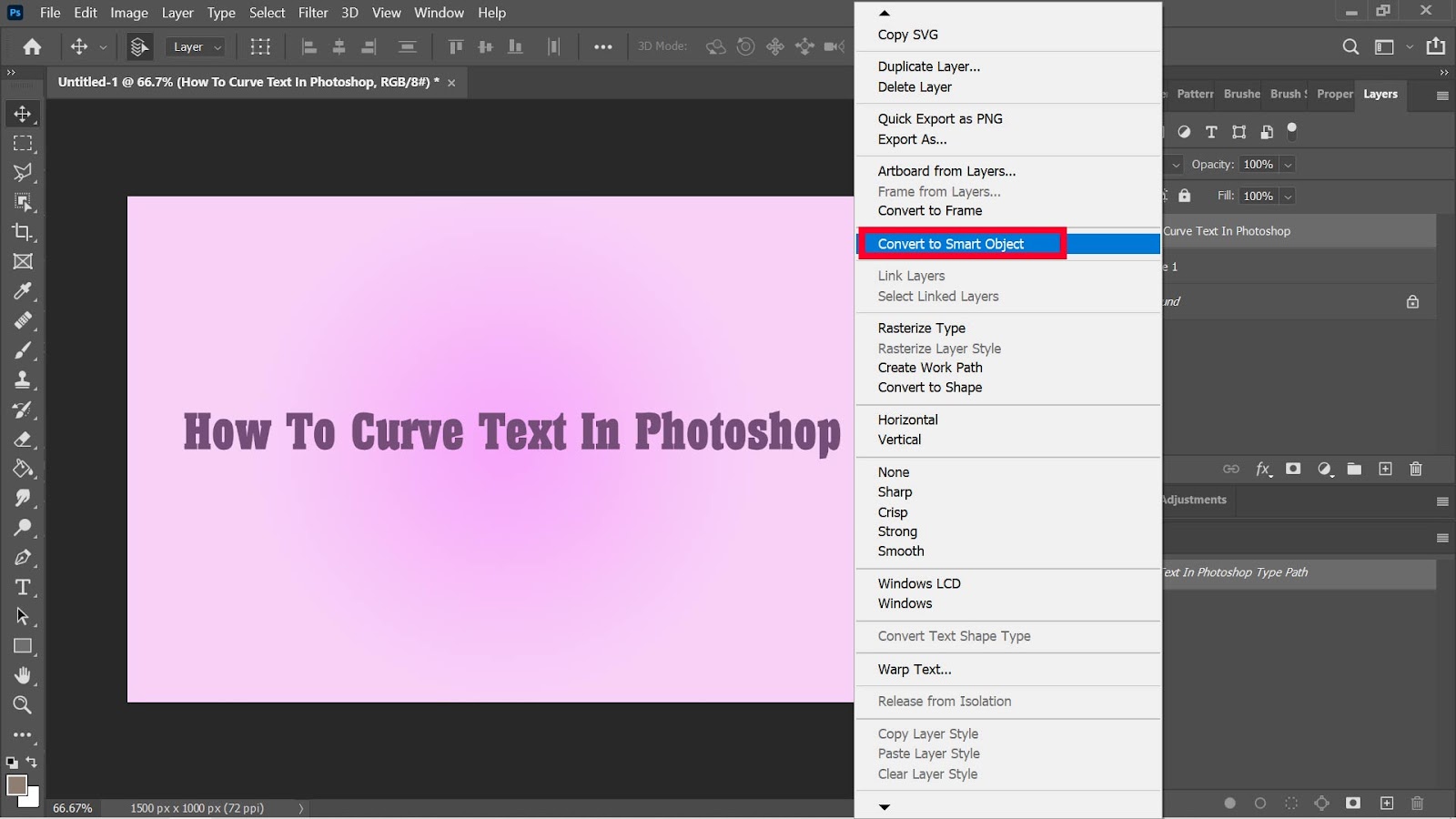
Task: Choose Convert to Smart Object
Action: pyautogui.click(x=951, y=244)
